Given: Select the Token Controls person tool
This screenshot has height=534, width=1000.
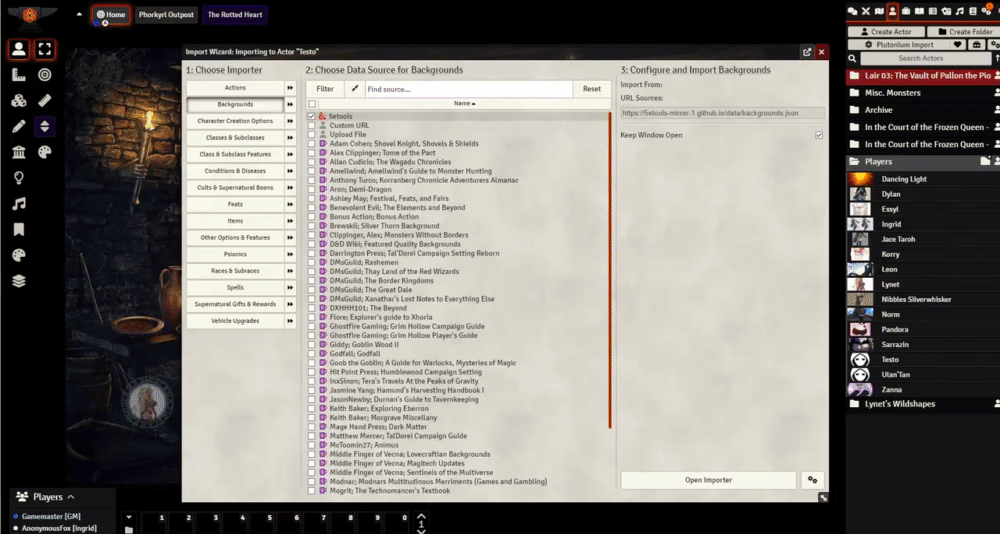Looking at the screenshot, I should [18, 49].
